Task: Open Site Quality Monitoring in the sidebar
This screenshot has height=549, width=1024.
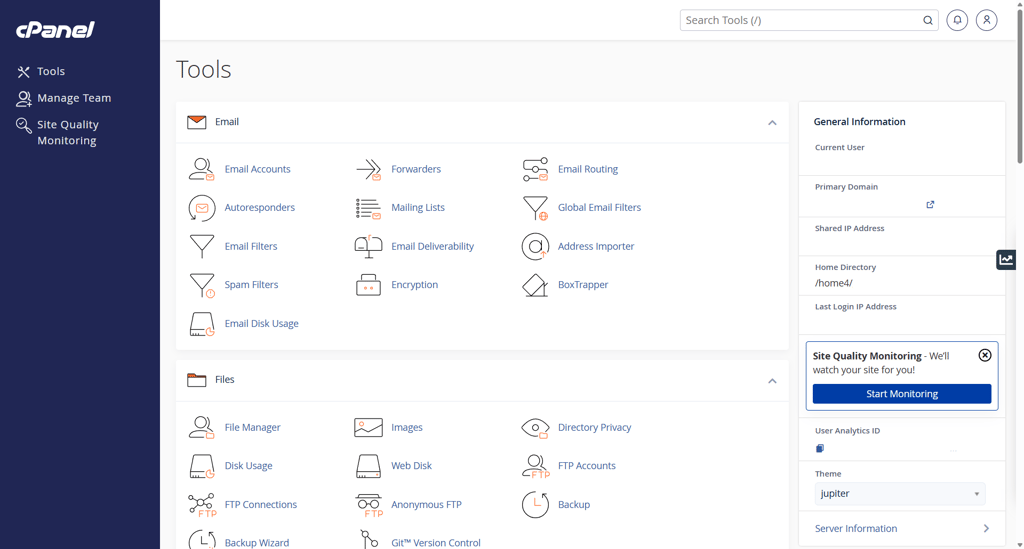Action: 57,133
